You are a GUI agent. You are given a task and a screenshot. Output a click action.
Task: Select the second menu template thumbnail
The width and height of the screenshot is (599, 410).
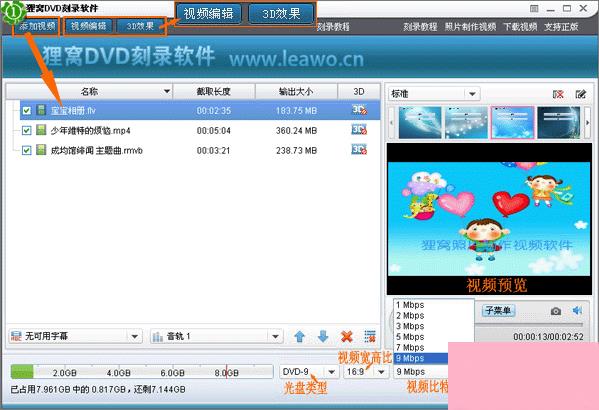coord(466,122)
